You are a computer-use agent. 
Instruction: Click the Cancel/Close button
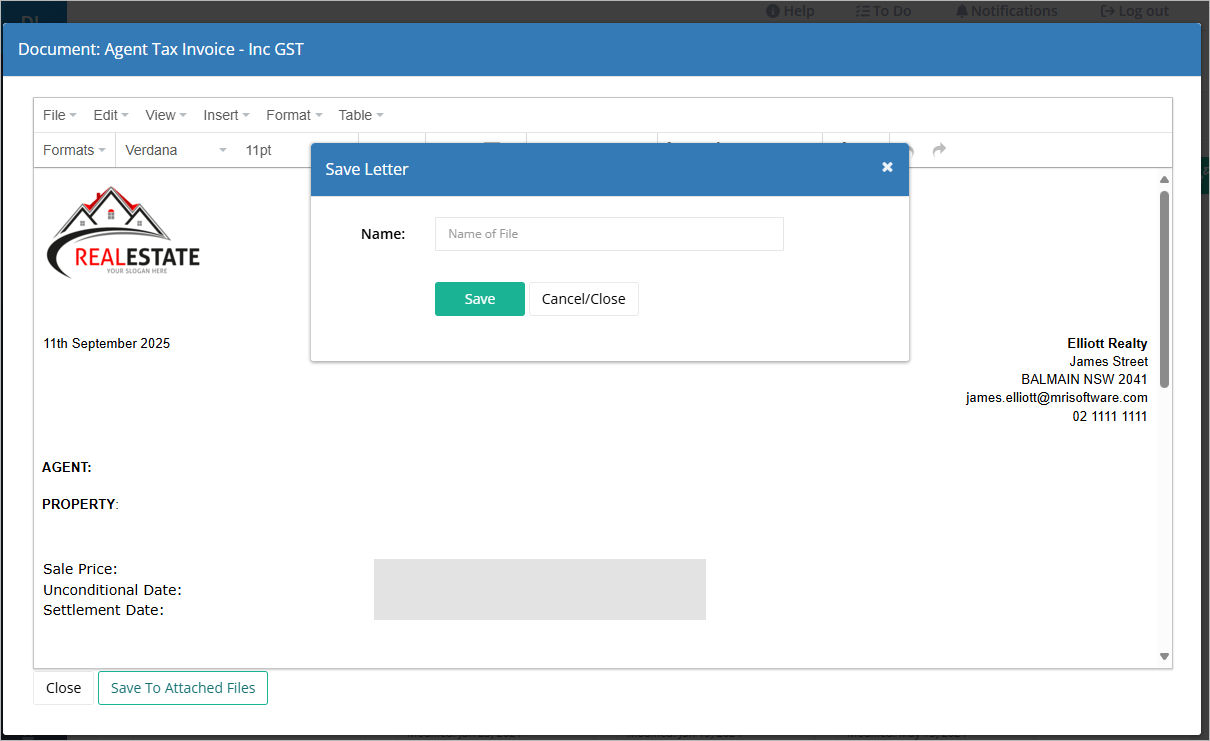[584, 299]
